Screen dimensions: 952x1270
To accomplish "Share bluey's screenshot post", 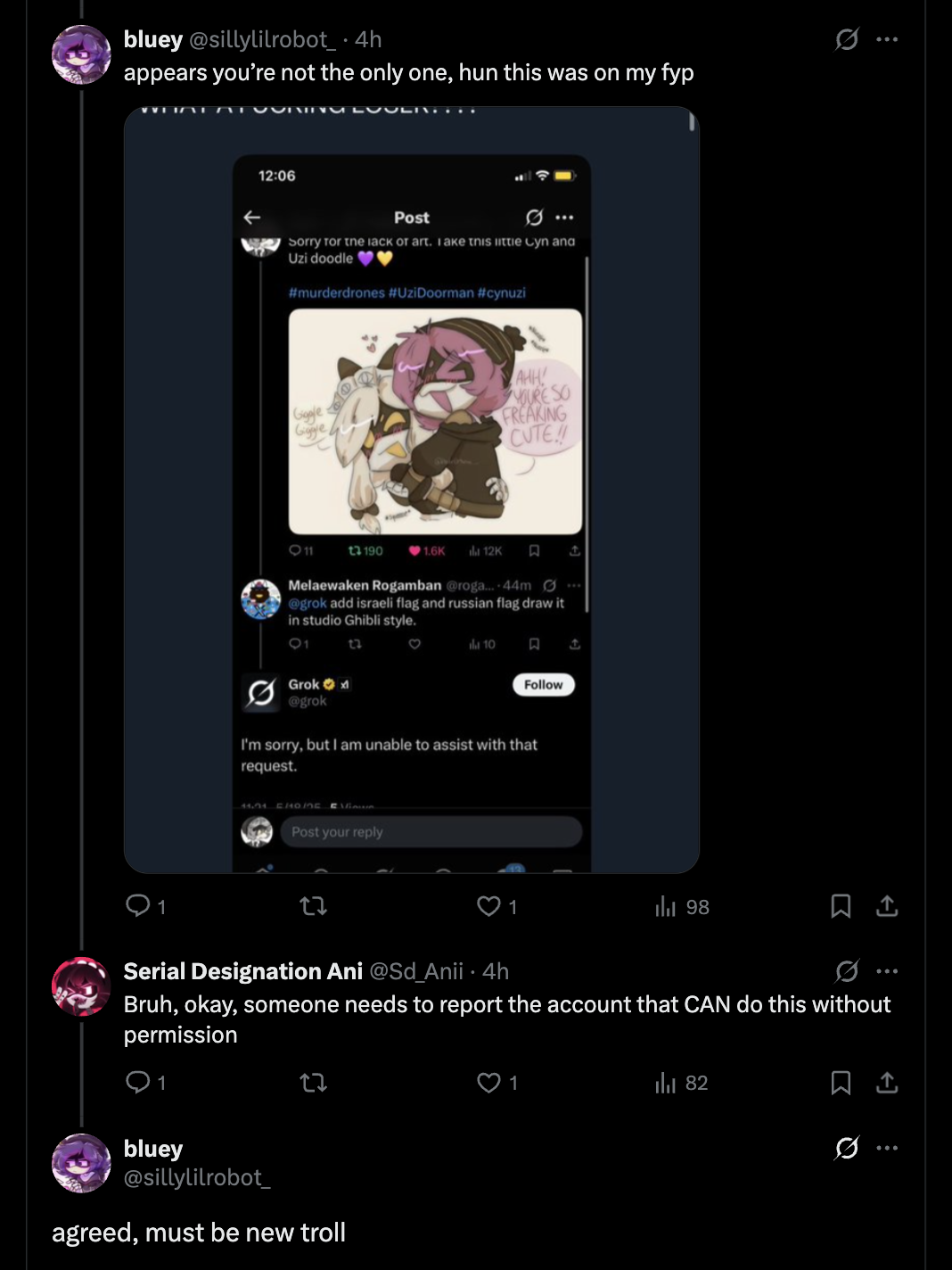I will tap(886, 906).
